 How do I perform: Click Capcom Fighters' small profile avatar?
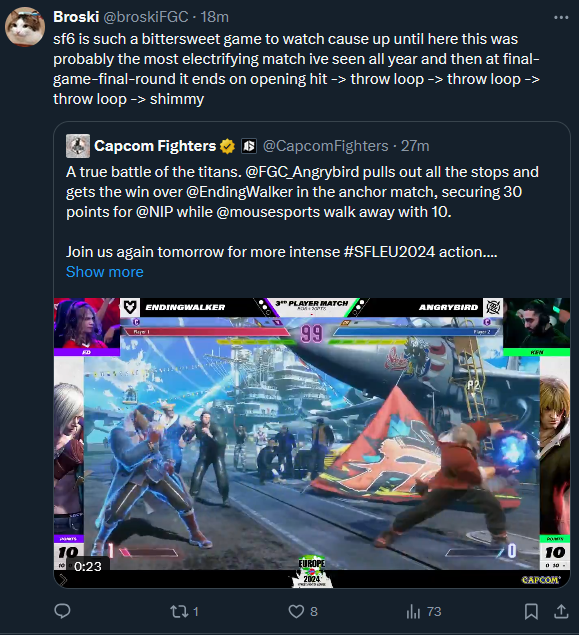tap(78, 146)
